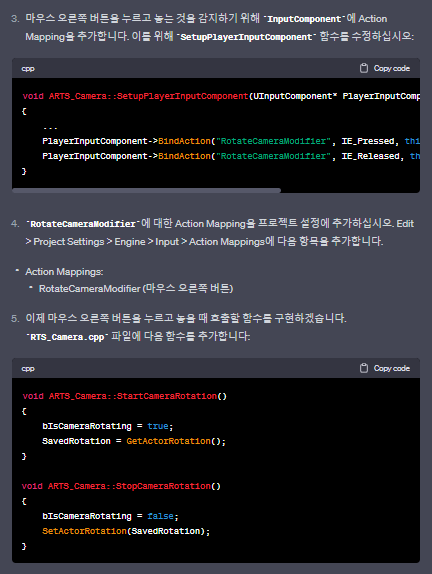Click the inline code 'InputComponent' in step 3
The height and width of the screenshot is (574, 432).
coord(304,19)
